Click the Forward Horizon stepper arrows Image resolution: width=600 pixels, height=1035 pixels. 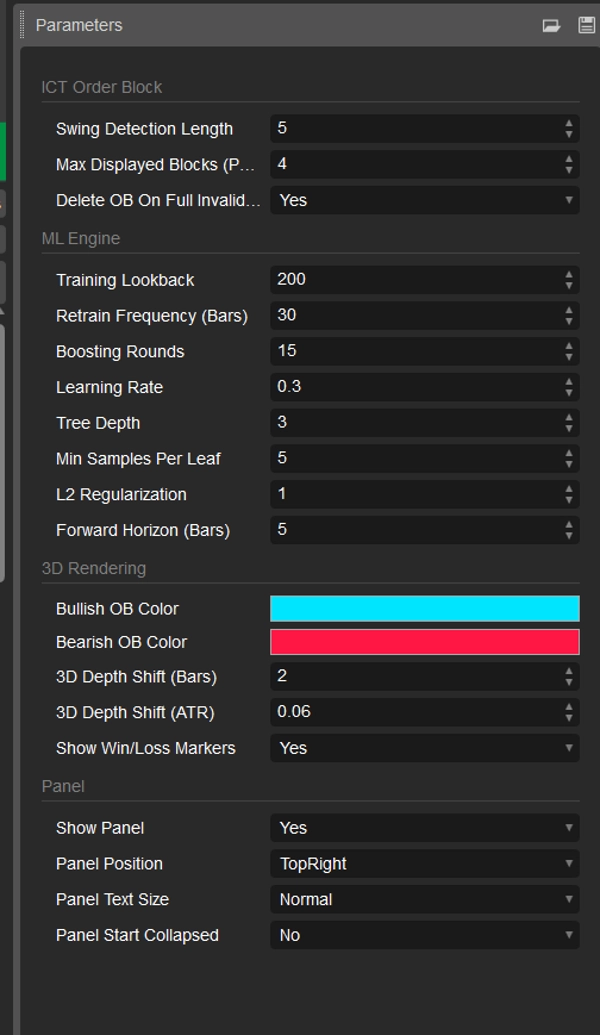(x=569, y=529)
